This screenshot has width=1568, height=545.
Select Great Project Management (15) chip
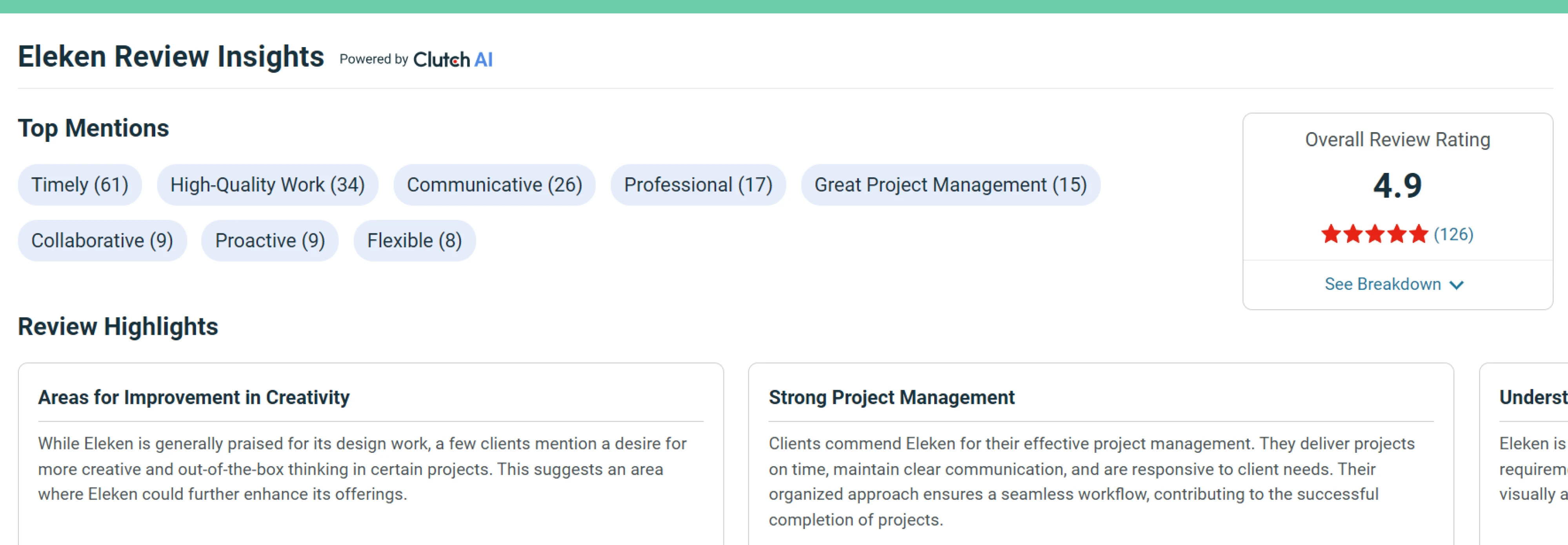(x=950, y=185)
